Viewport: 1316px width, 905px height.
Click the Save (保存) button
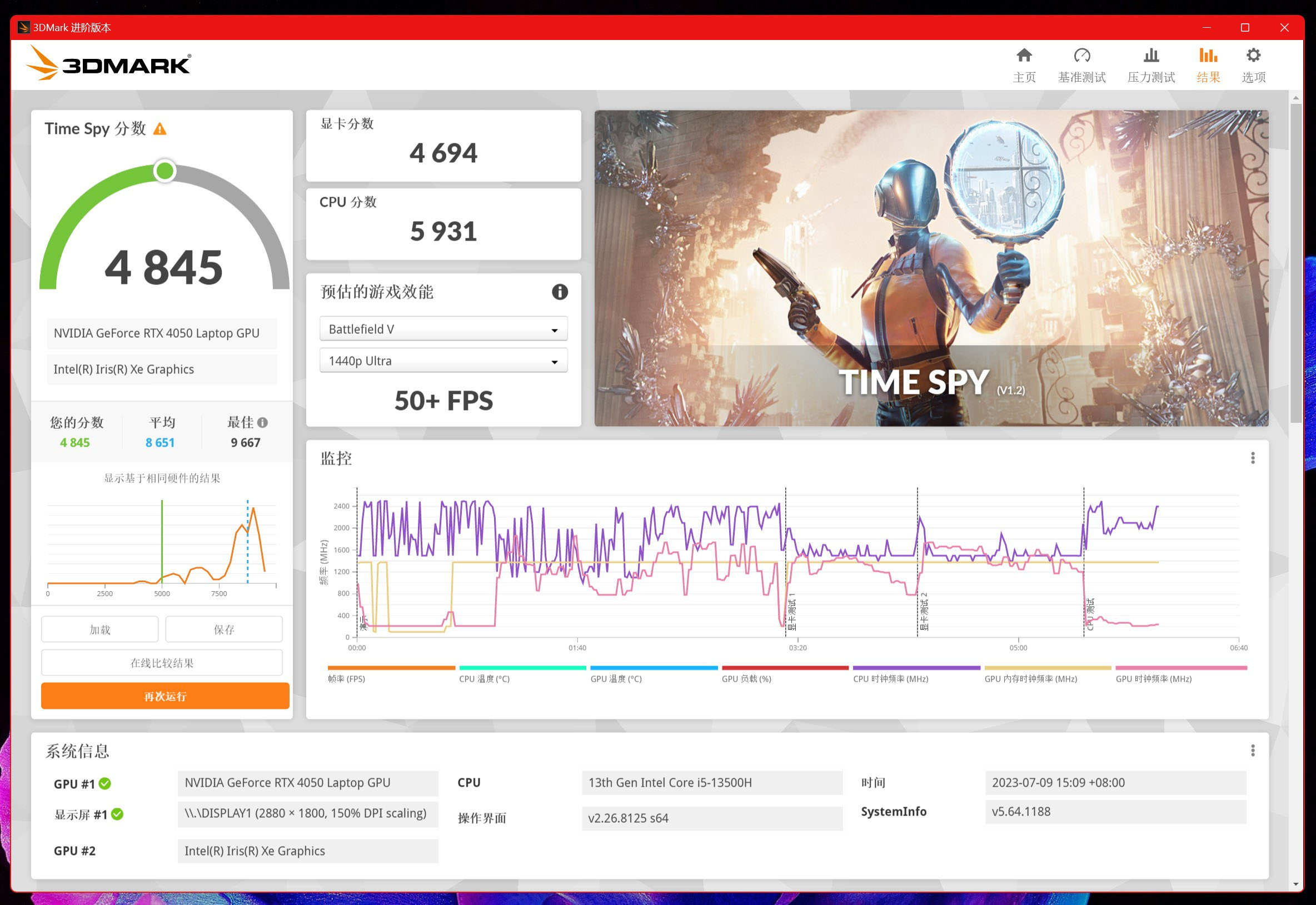coord(223,629)
